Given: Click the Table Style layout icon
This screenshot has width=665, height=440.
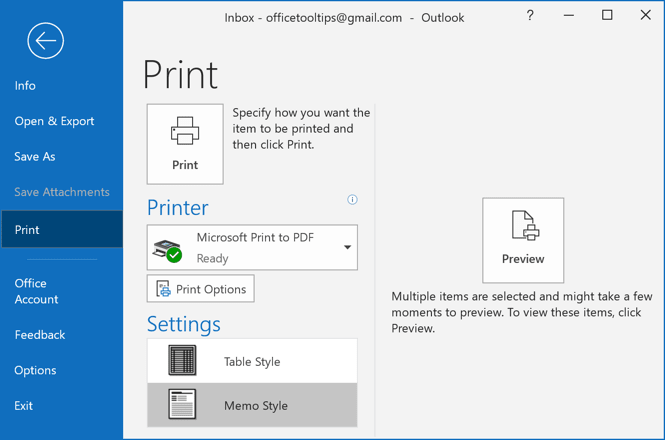Looking at the screenshot, I should pyautogui.click(x=182, y=360).
